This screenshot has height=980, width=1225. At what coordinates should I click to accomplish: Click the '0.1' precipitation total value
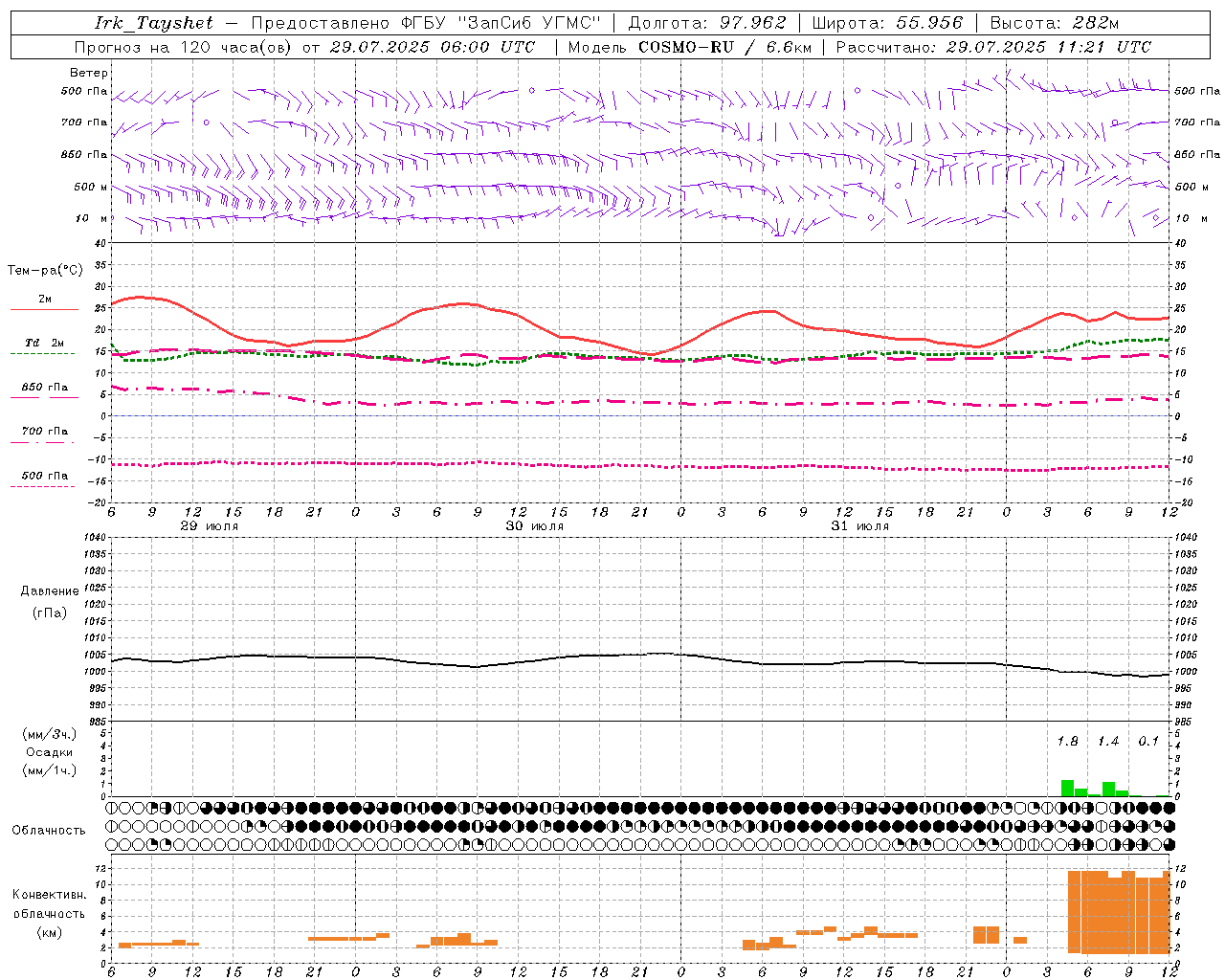click(x=1148, y=742)
